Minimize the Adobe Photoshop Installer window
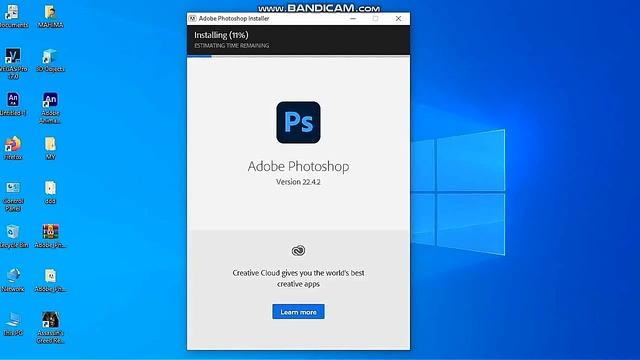 (353, 18)
